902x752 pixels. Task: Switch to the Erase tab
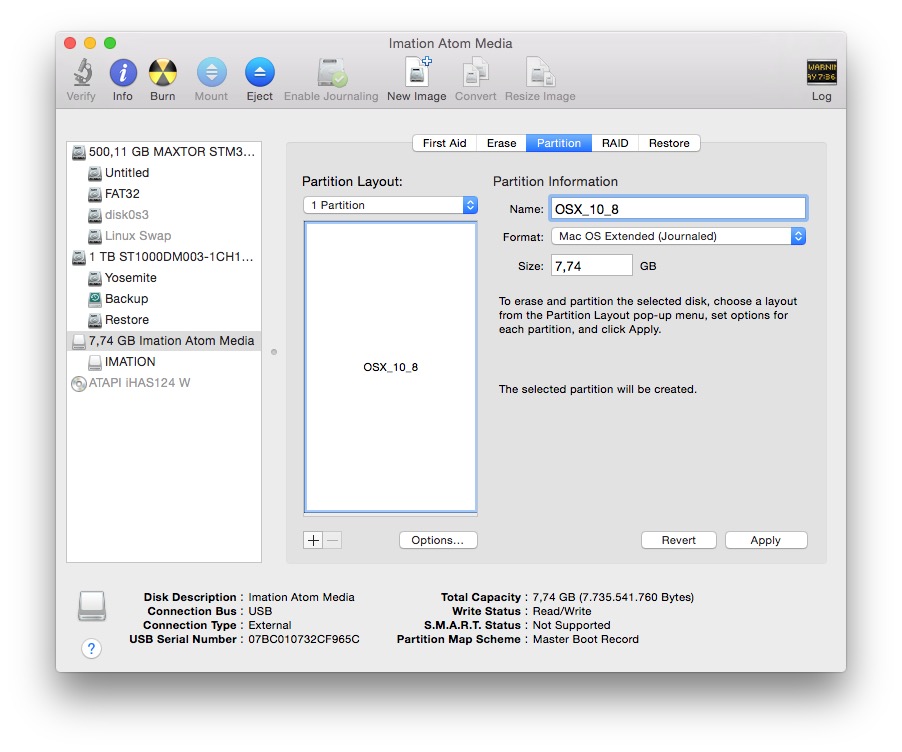[501, 143]
